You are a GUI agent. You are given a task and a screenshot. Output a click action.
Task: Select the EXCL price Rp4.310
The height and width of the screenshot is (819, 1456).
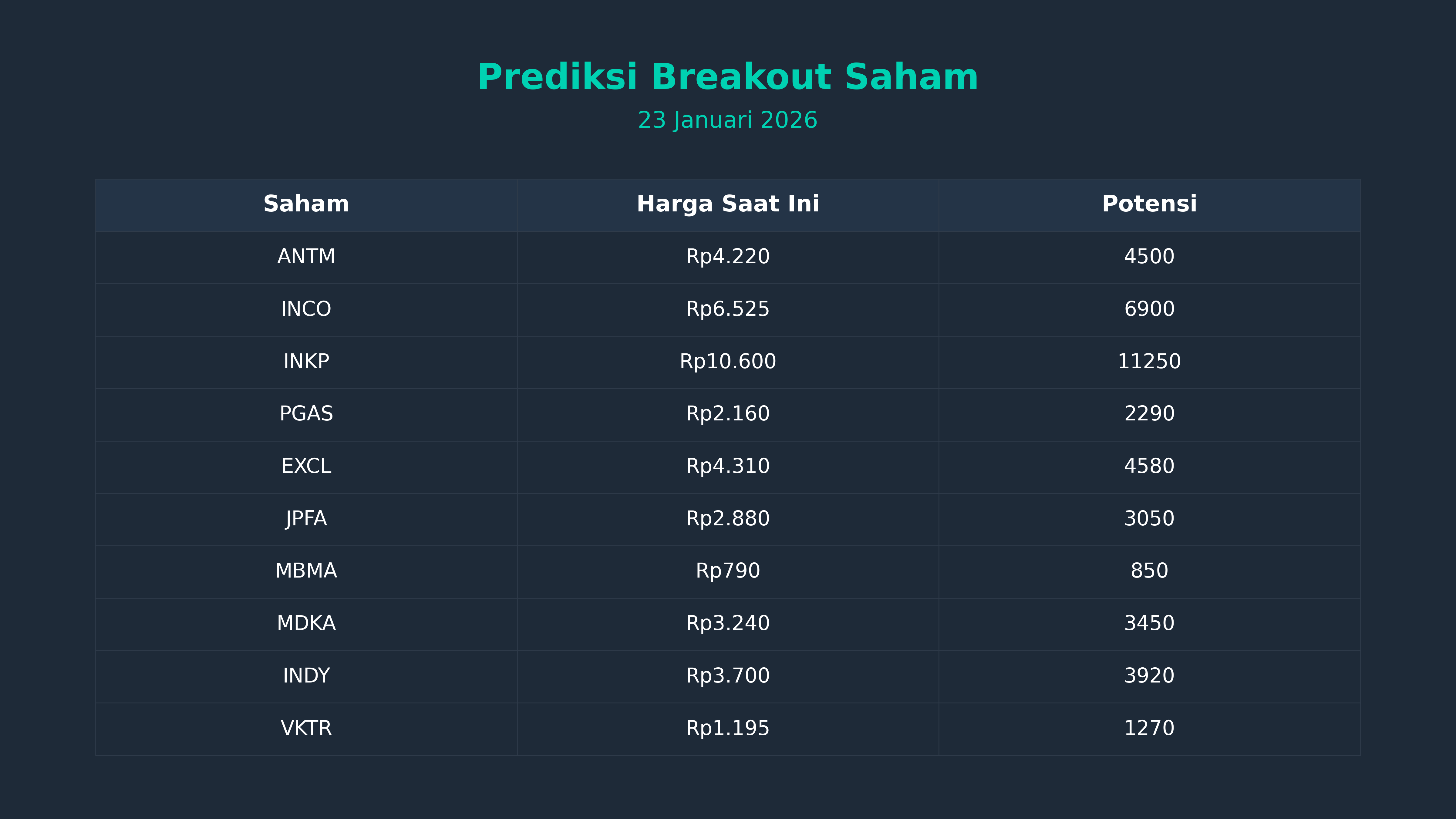coord(727,466)
